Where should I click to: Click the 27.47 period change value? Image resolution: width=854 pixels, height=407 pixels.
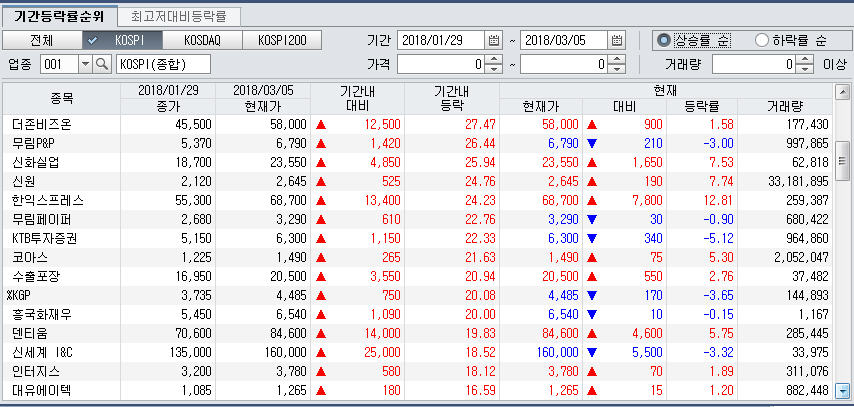[480, 124]
